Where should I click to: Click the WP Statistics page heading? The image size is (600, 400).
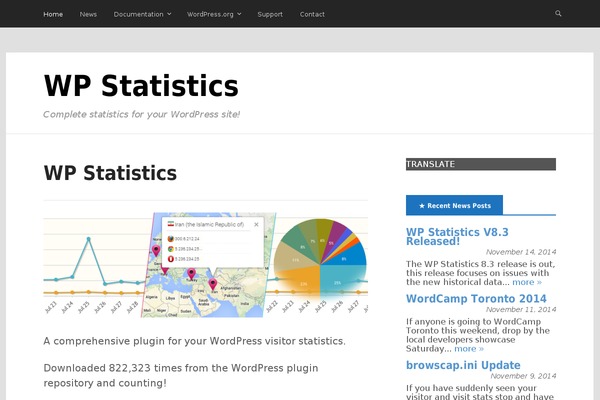coord(110,173)
